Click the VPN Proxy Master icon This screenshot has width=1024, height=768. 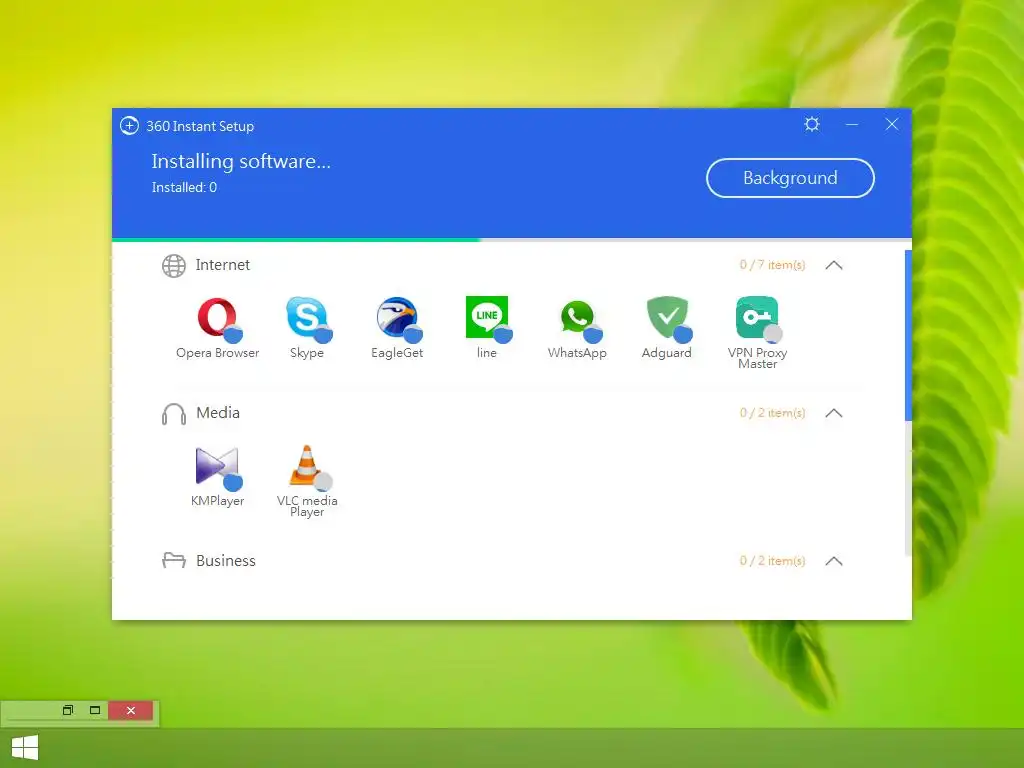(x=758, y=318)
